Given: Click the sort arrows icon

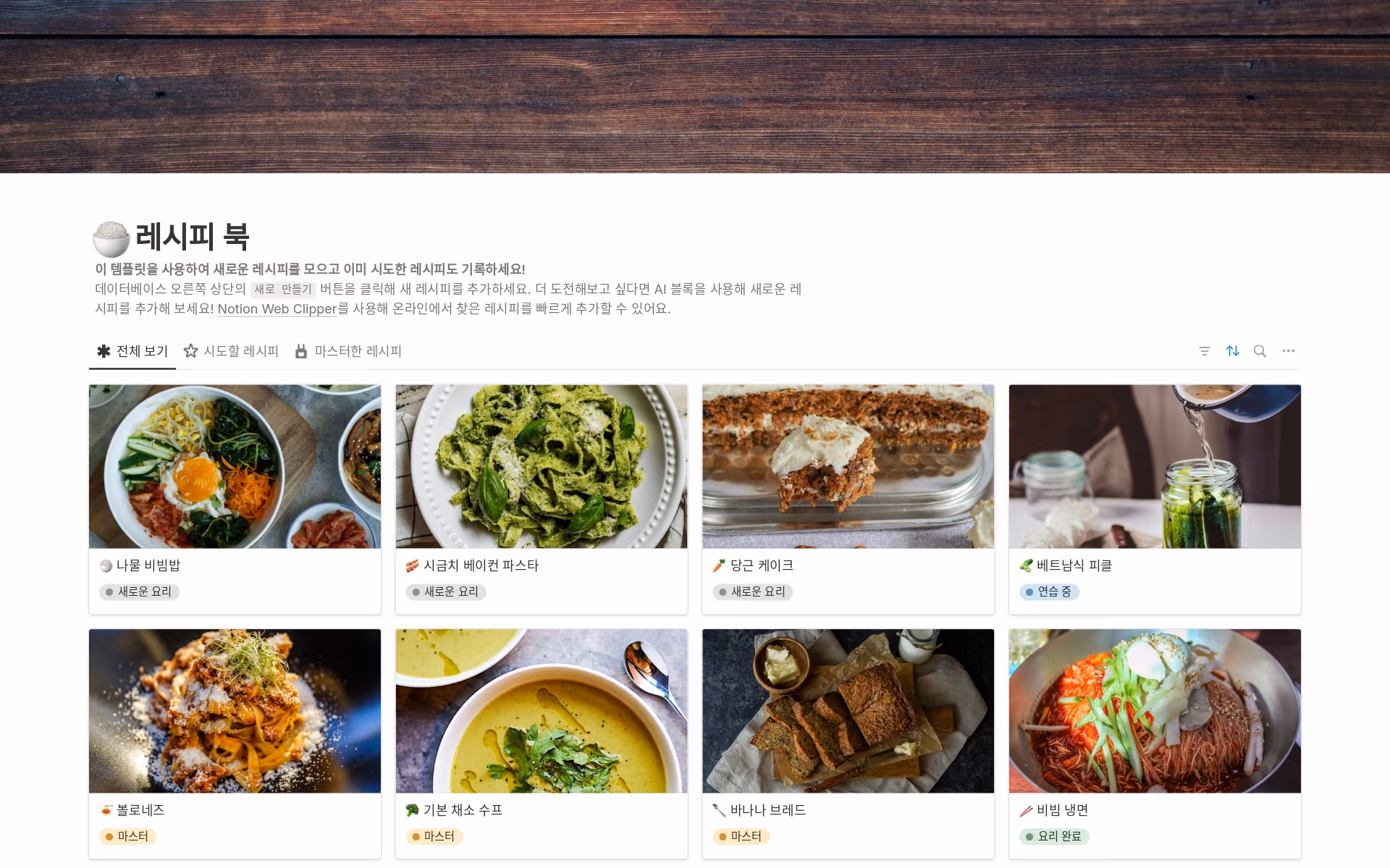Looking at the screenshot, I should 1232,351.
